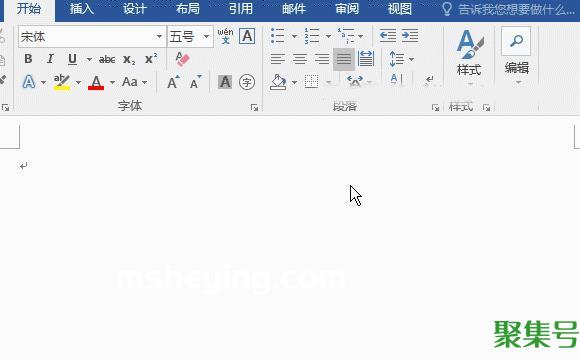Toggle superscript formatting
The width and height of the screenshot is (580, 360).
(151, 59)
